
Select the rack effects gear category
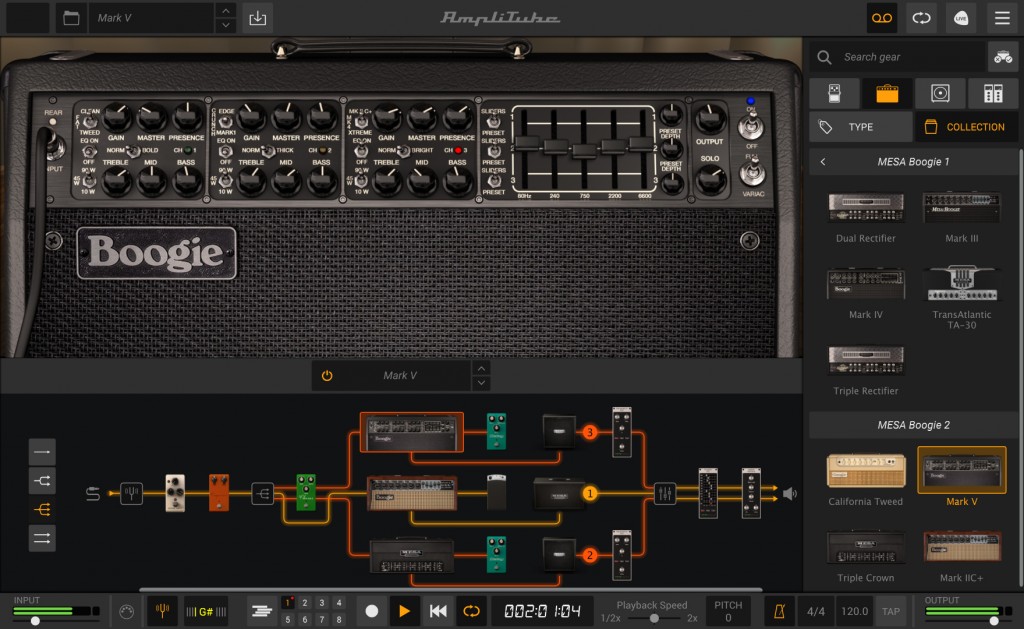coord(993,93)
